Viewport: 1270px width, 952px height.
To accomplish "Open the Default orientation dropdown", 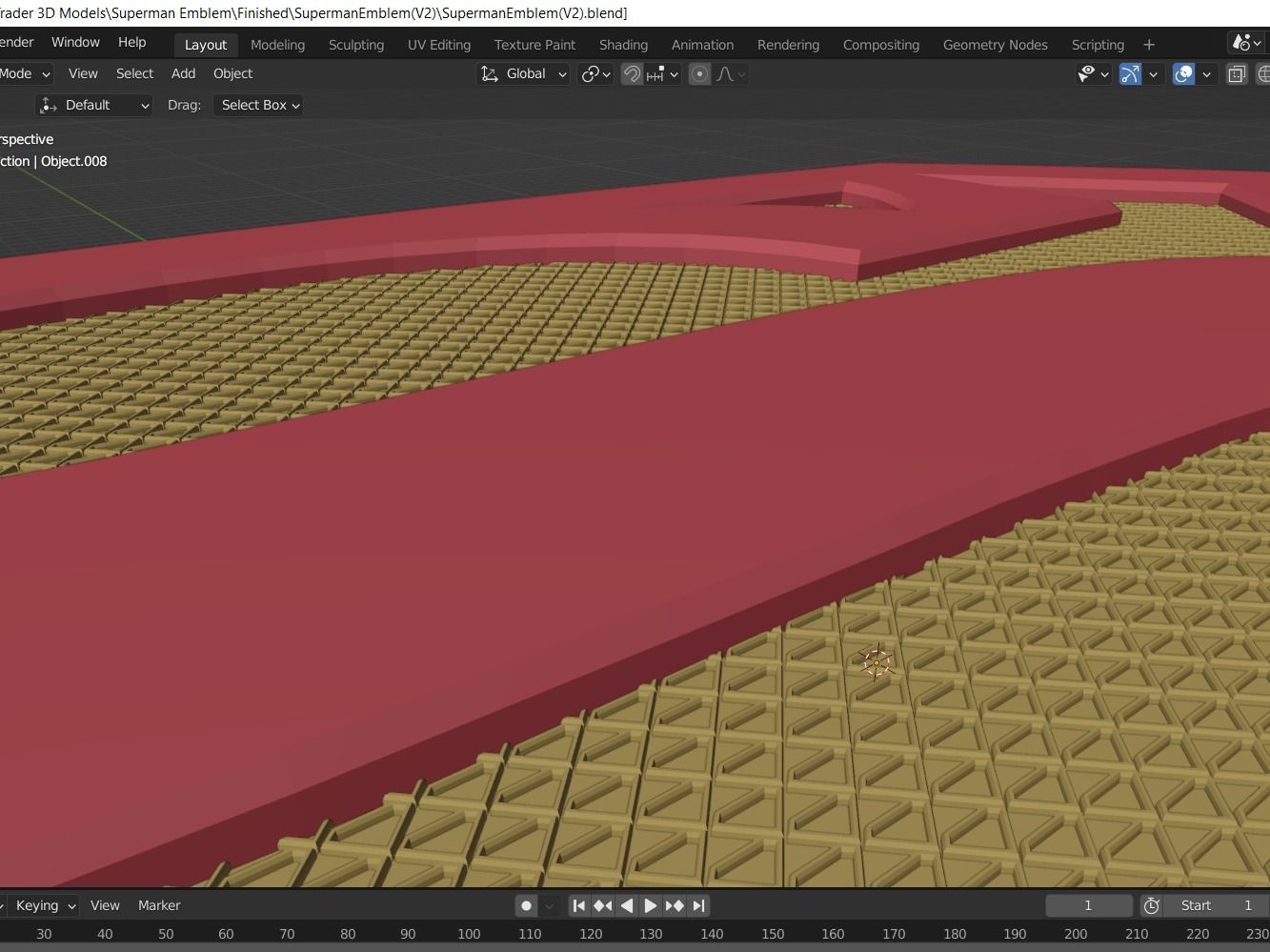I will (x=94, y=105).
